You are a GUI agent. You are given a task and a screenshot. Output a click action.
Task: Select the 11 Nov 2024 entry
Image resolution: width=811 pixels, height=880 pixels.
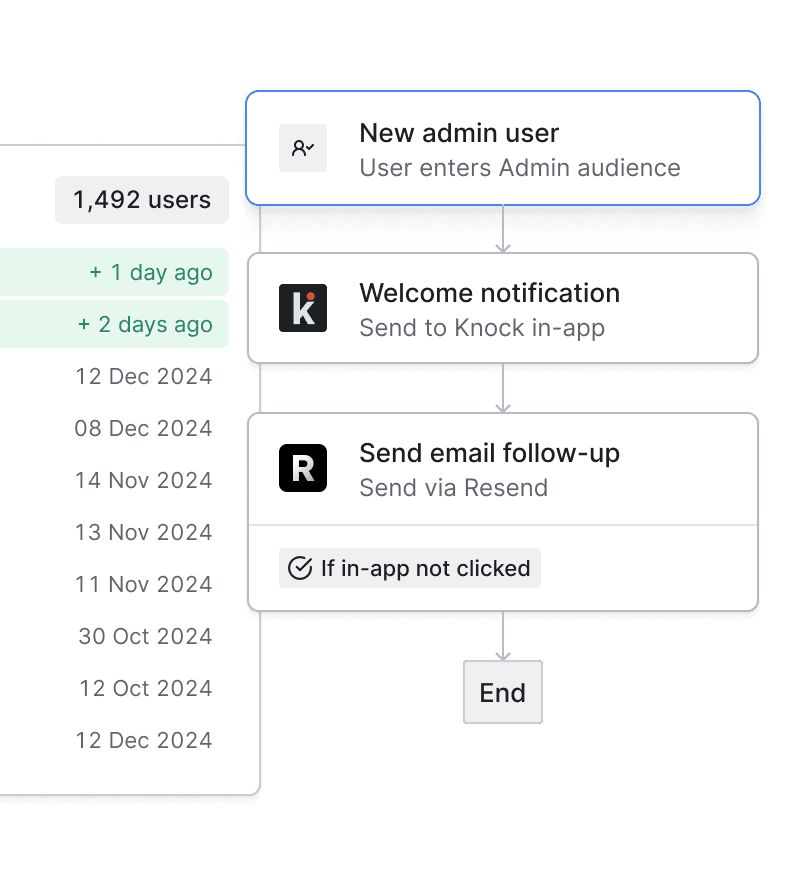143,585
